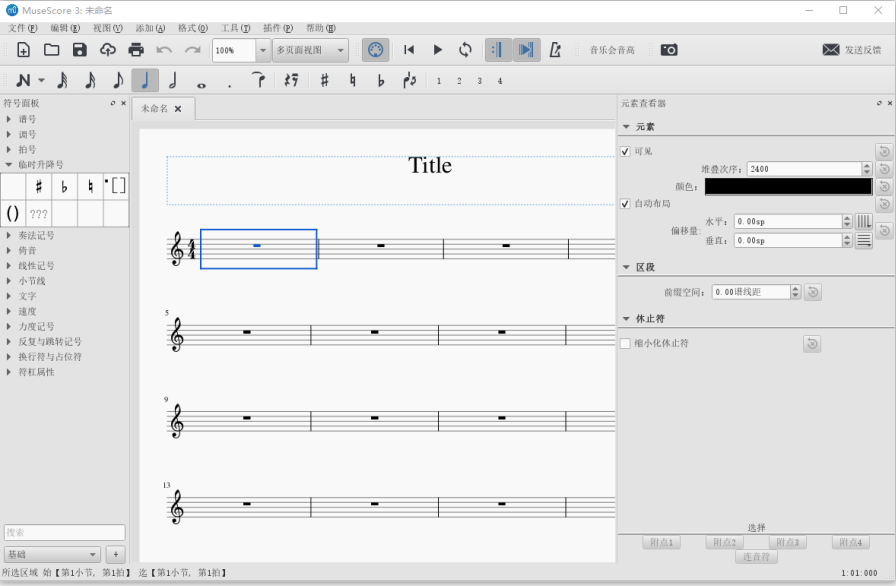This screenshot has height=586, width=896.
Task: Close the 未命名 score tab
Action: [178, 109]
